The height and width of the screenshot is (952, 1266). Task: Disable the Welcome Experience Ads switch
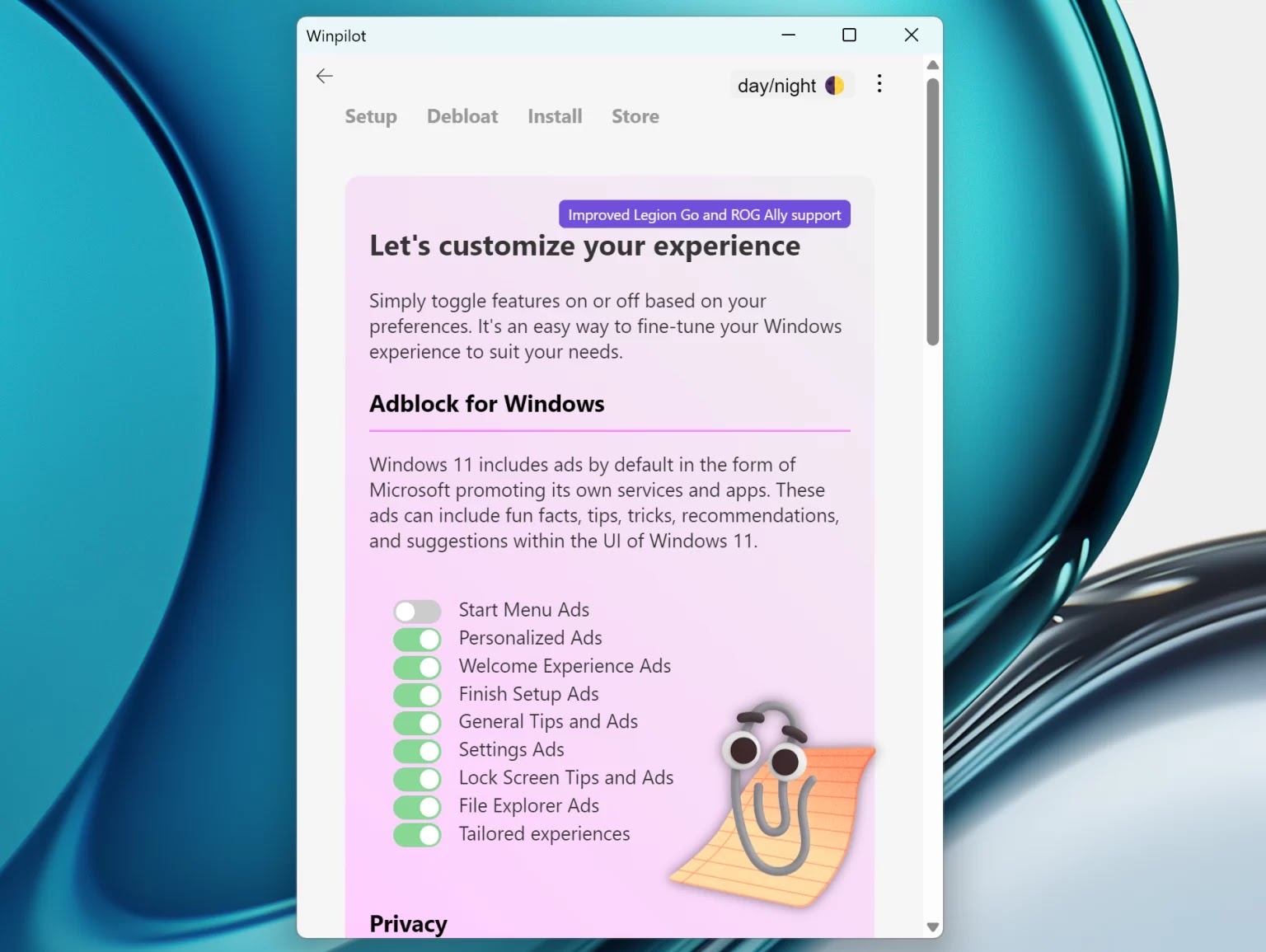[x=417, y=667]
